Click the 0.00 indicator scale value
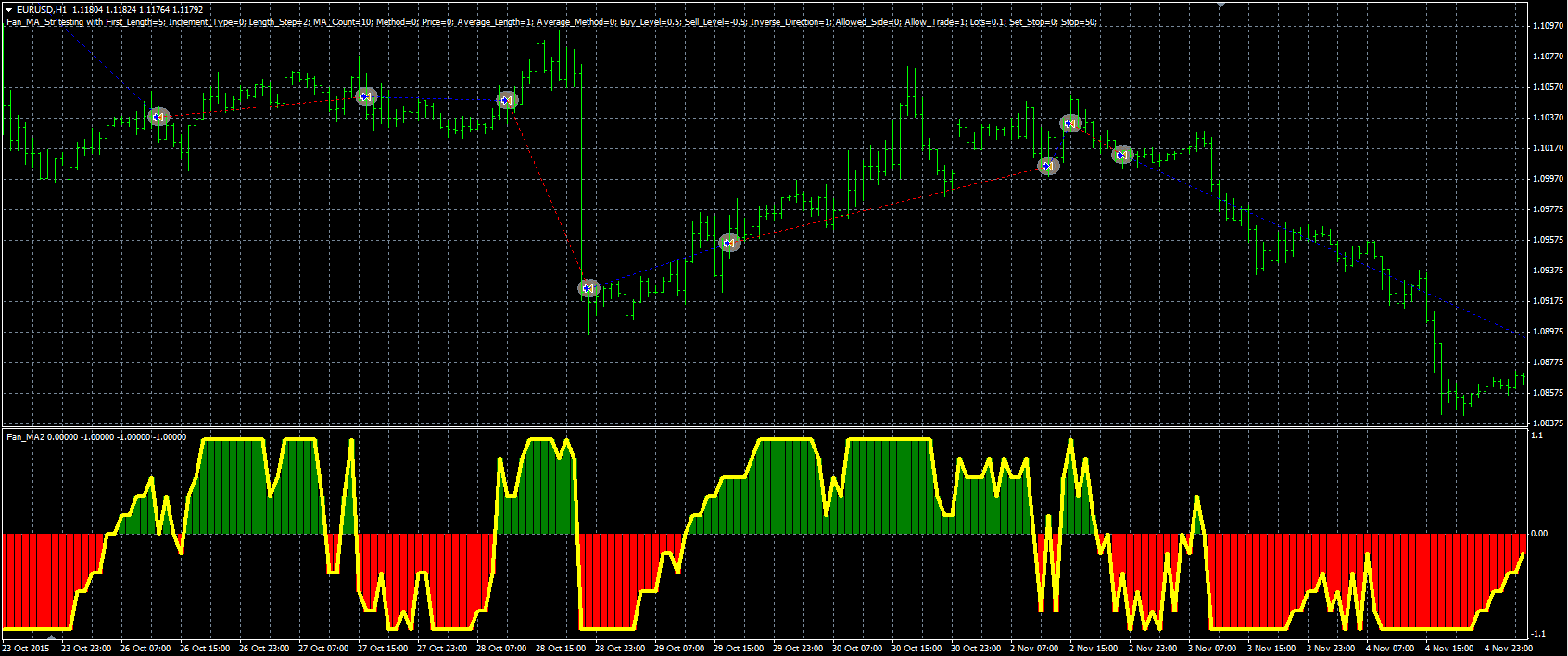This screenshot has height=656, width=1568. click(x=1539, y=534)
